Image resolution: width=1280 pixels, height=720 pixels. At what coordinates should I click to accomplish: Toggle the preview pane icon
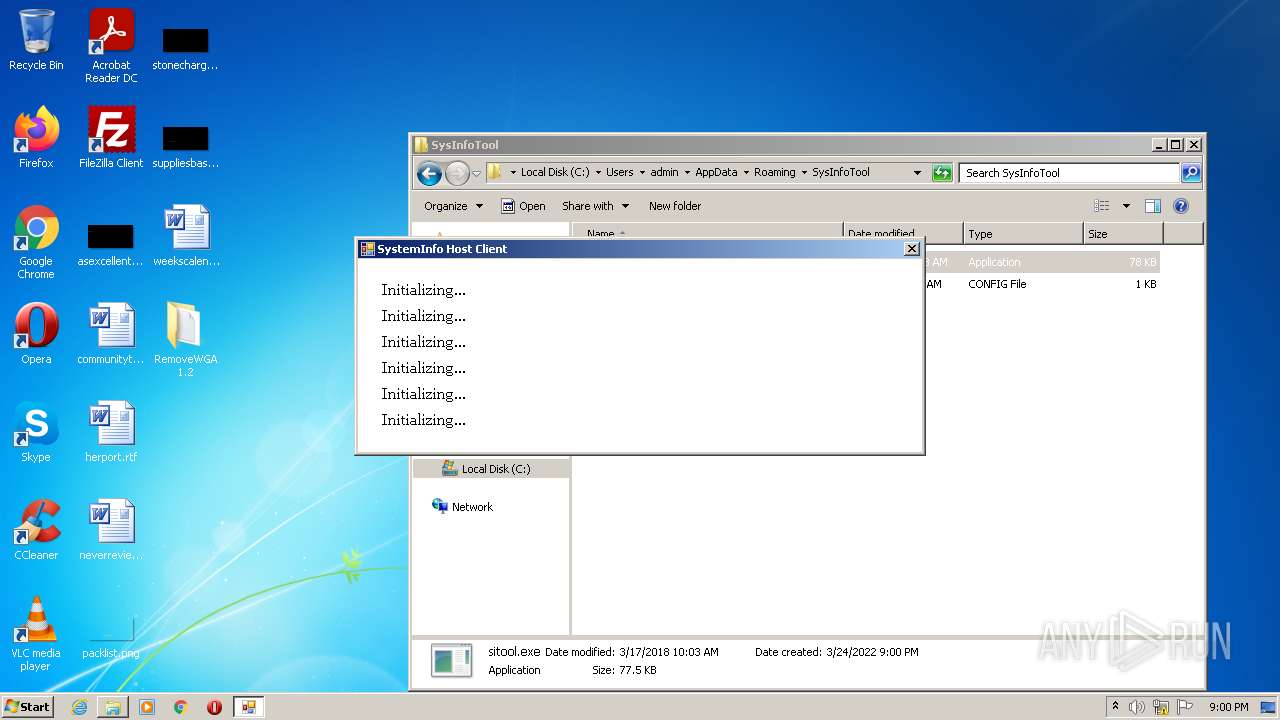(1153, 206)
